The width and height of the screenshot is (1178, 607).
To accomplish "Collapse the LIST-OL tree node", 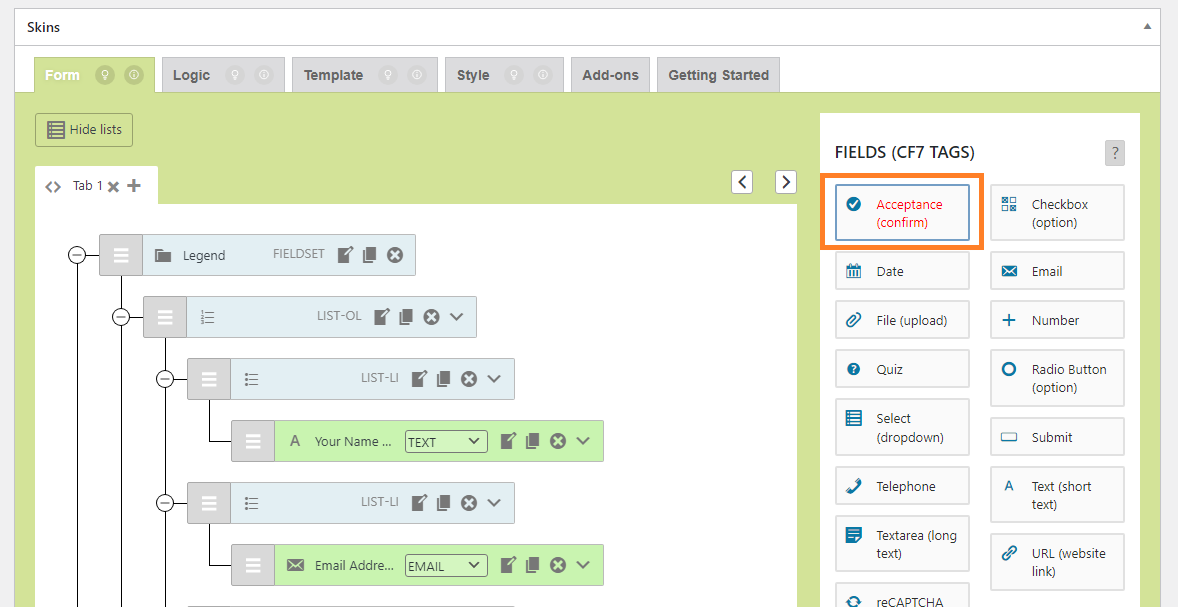I will tap(121, 317).
